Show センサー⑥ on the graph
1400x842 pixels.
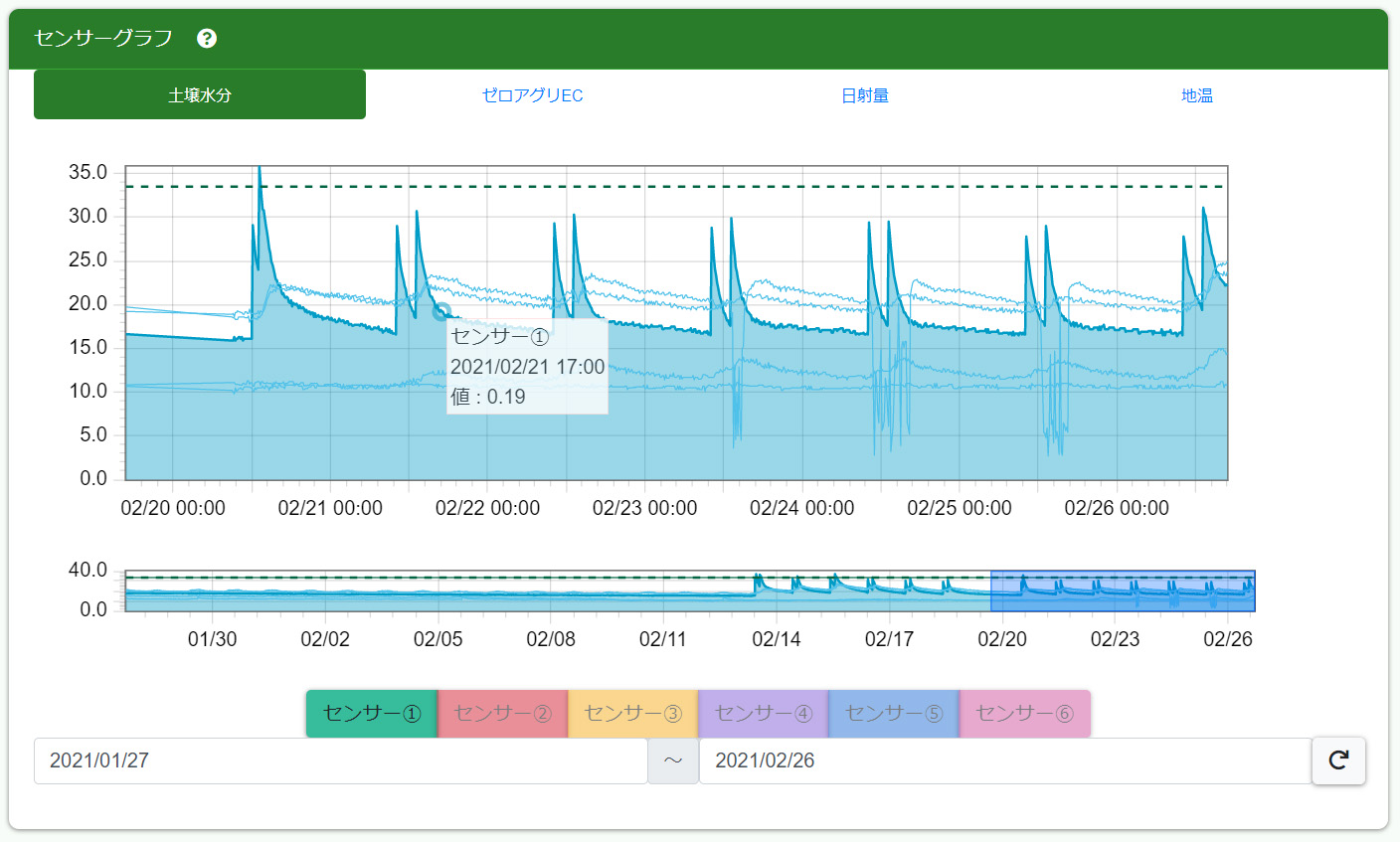click(1024, 714)
